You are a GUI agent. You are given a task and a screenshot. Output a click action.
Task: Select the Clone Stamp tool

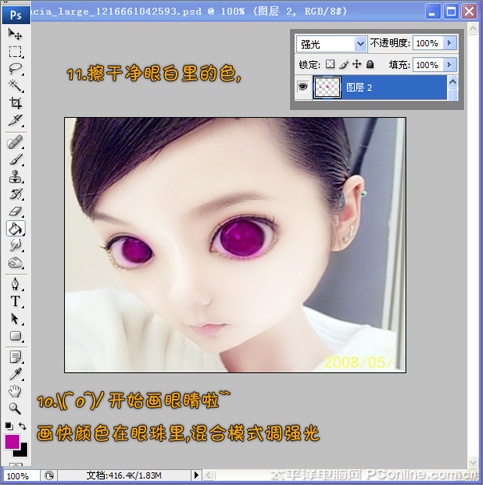15,177
